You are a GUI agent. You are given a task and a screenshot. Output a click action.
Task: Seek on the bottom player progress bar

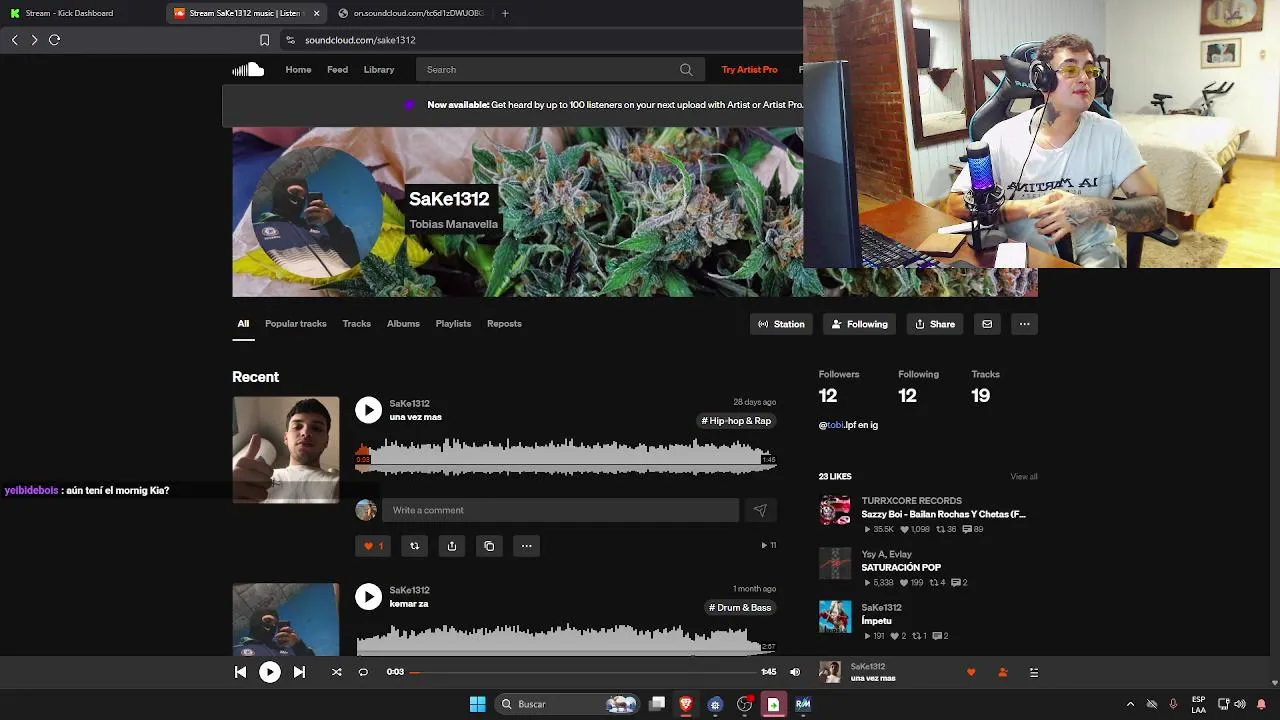583,673
